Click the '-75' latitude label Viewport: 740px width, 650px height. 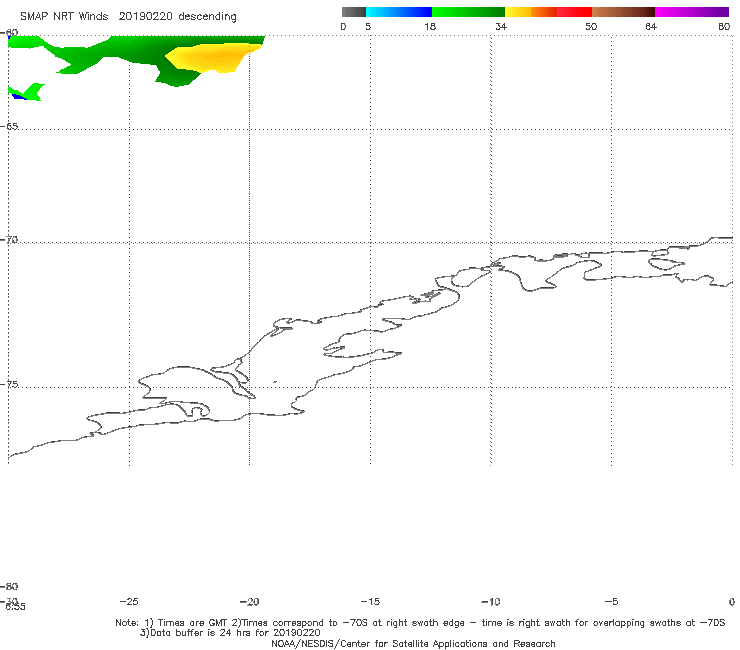[9, 385]
